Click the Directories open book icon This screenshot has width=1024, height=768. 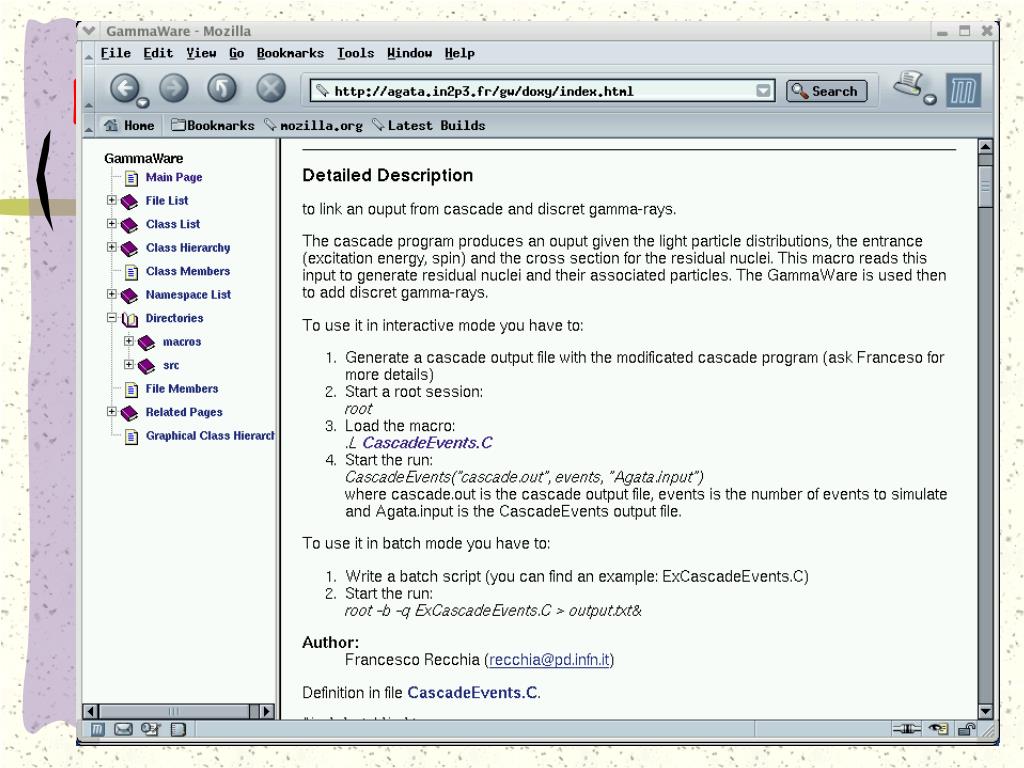coord(130,319)
